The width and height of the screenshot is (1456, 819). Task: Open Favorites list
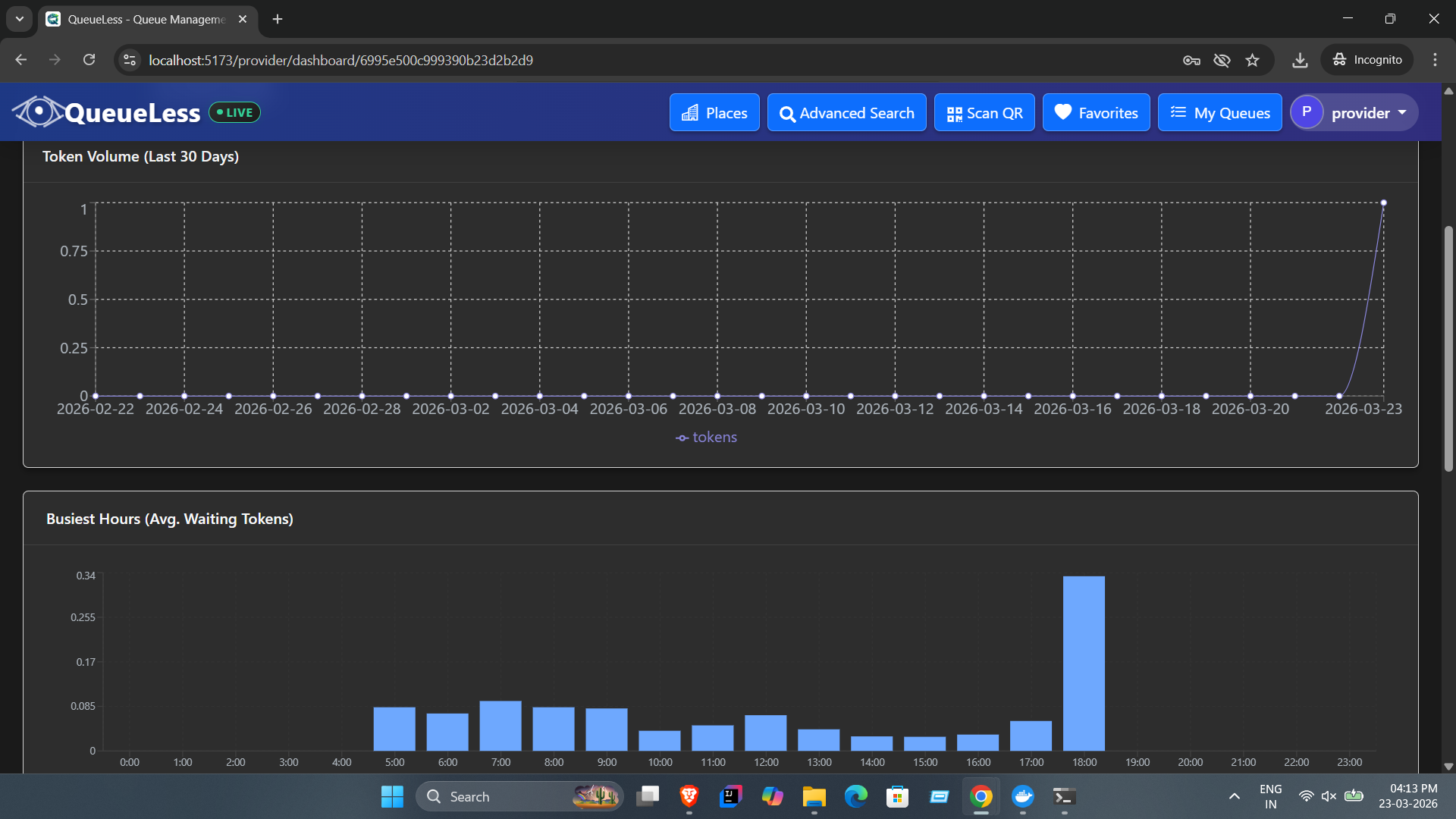point(1096,113)
